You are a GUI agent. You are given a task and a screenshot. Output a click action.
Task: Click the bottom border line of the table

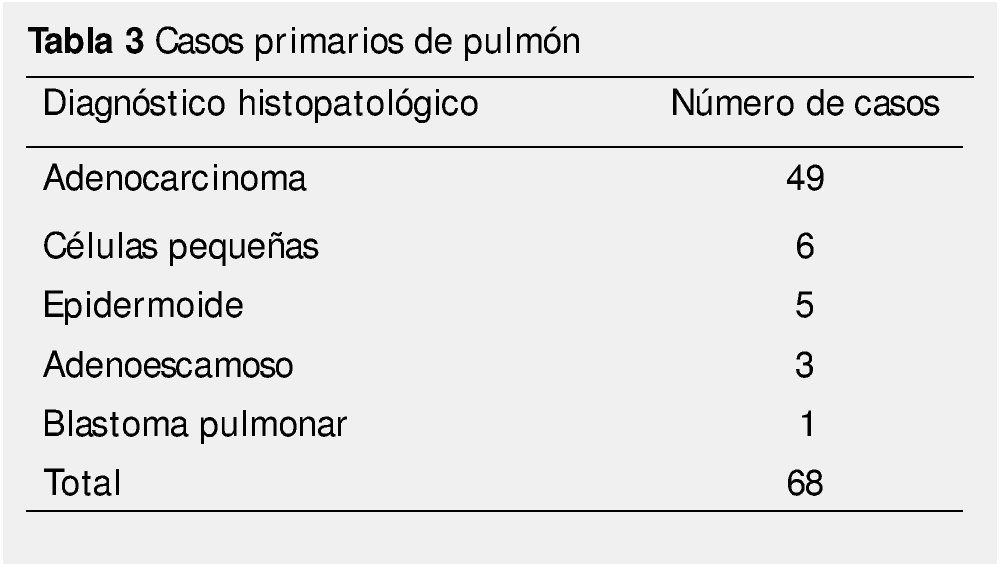(x=500, y=511)
